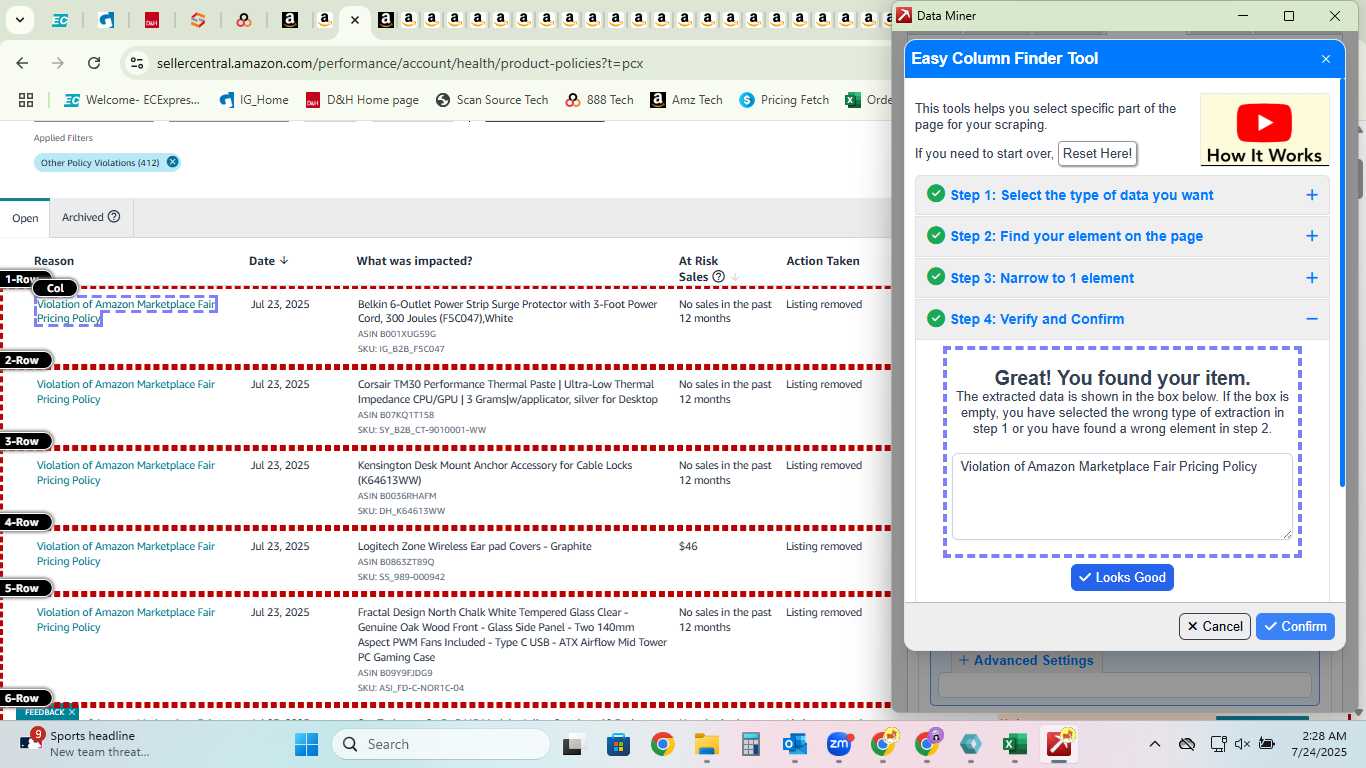Remove the Other Policy Violations filter
1366x768 pixels.
[x=172, y=162]
